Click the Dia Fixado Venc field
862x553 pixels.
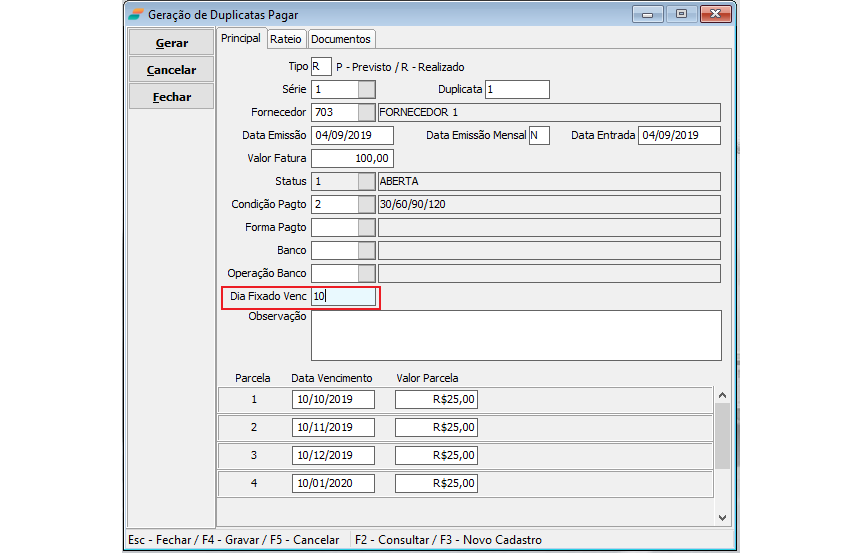coord(343,297)
